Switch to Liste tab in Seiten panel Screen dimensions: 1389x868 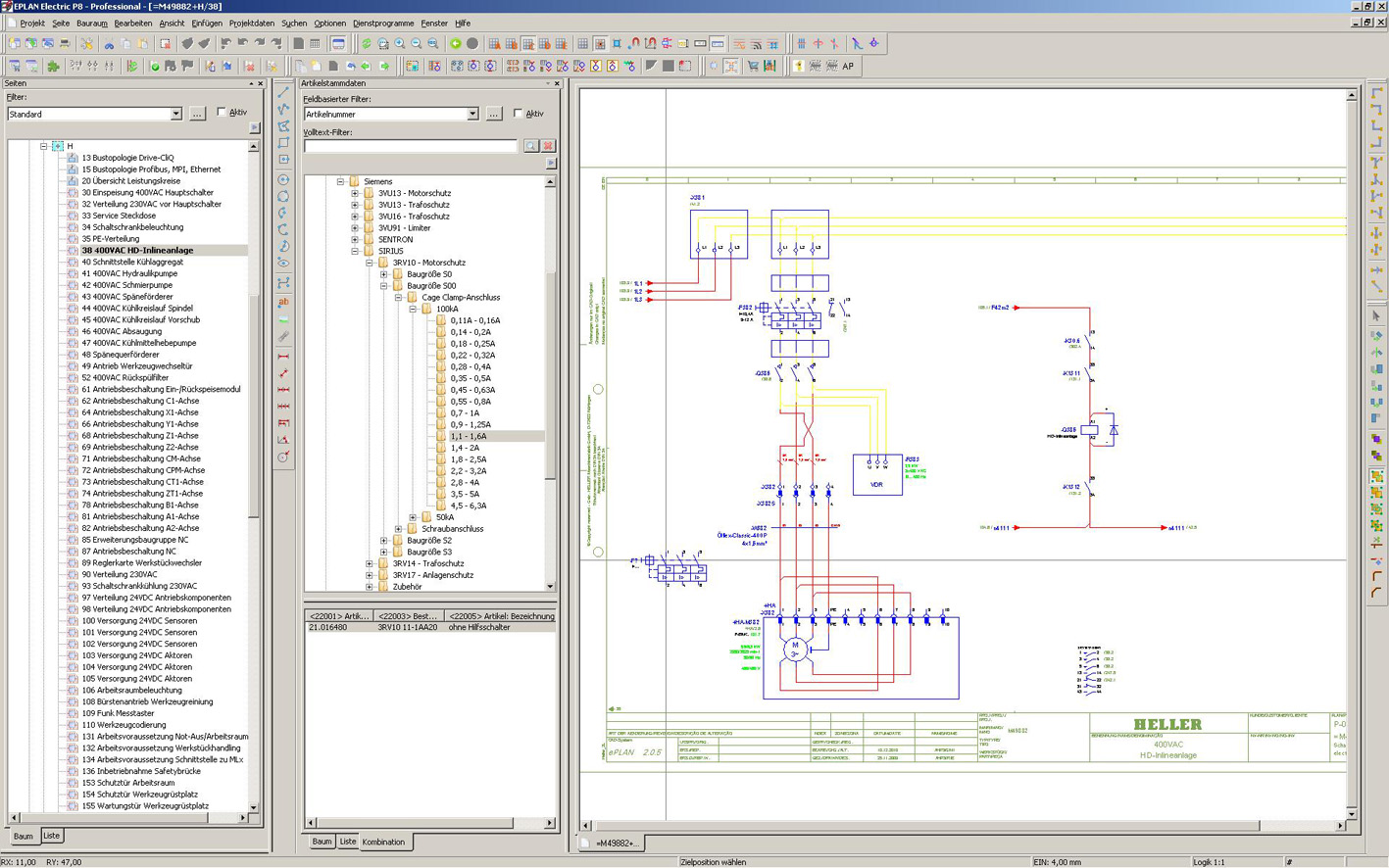point(51,836)
